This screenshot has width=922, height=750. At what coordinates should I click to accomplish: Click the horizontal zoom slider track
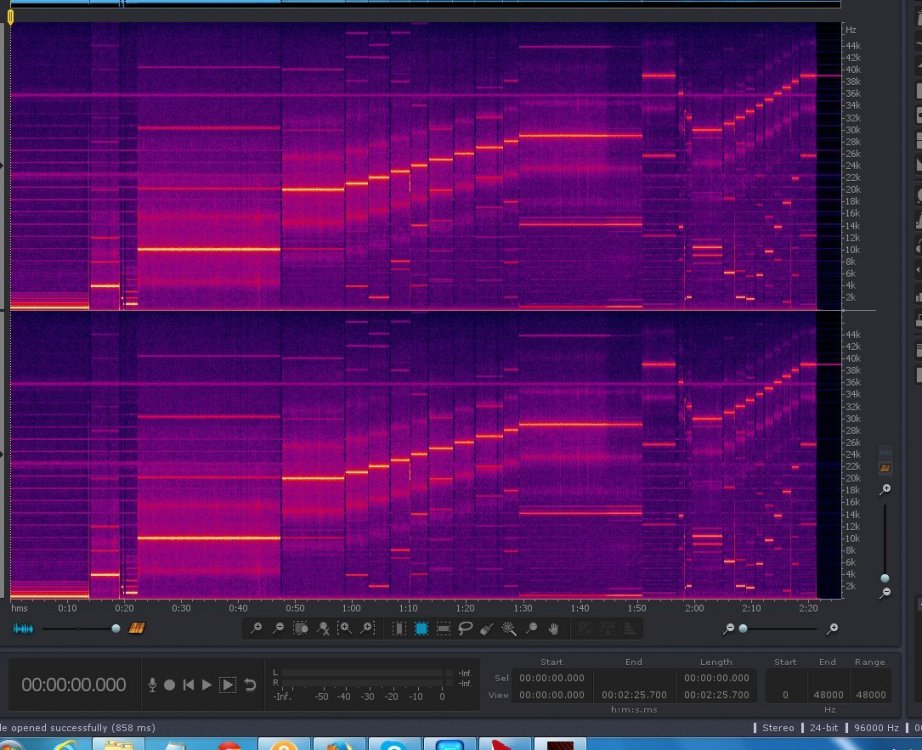(780, 628)
